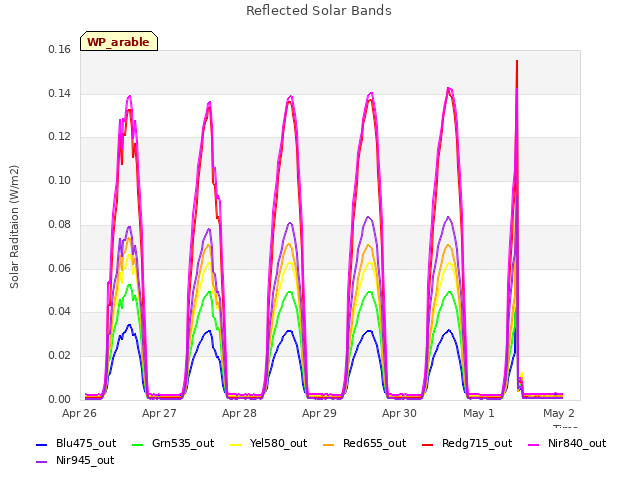Click the red Redg715_out legend color marker

tap(428, 444)
